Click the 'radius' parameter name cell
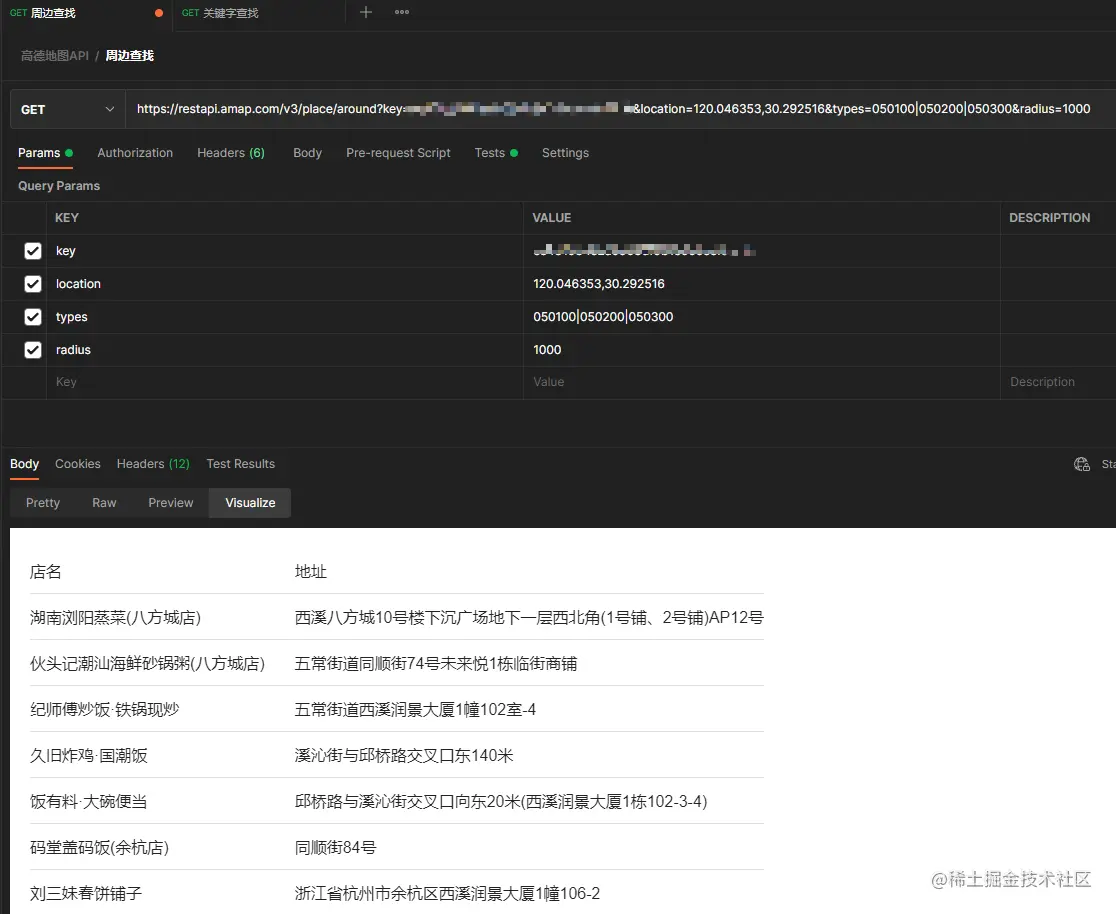Viewport: 1116px width, 914px height. tap(285, 350)
